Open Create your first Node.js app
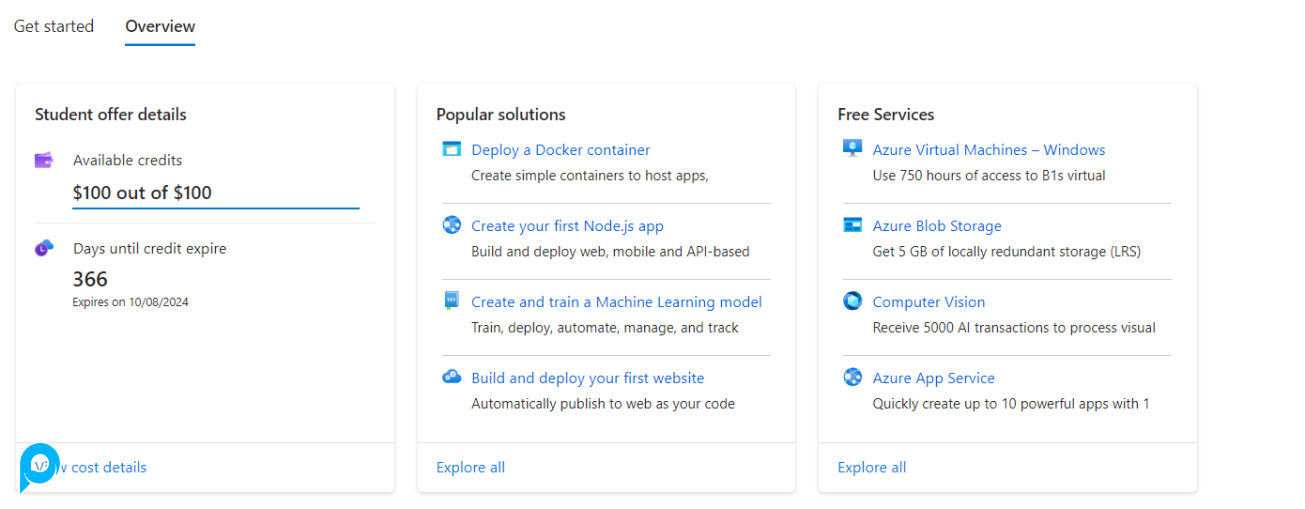1305x509 pixels. tap(568, 226)
